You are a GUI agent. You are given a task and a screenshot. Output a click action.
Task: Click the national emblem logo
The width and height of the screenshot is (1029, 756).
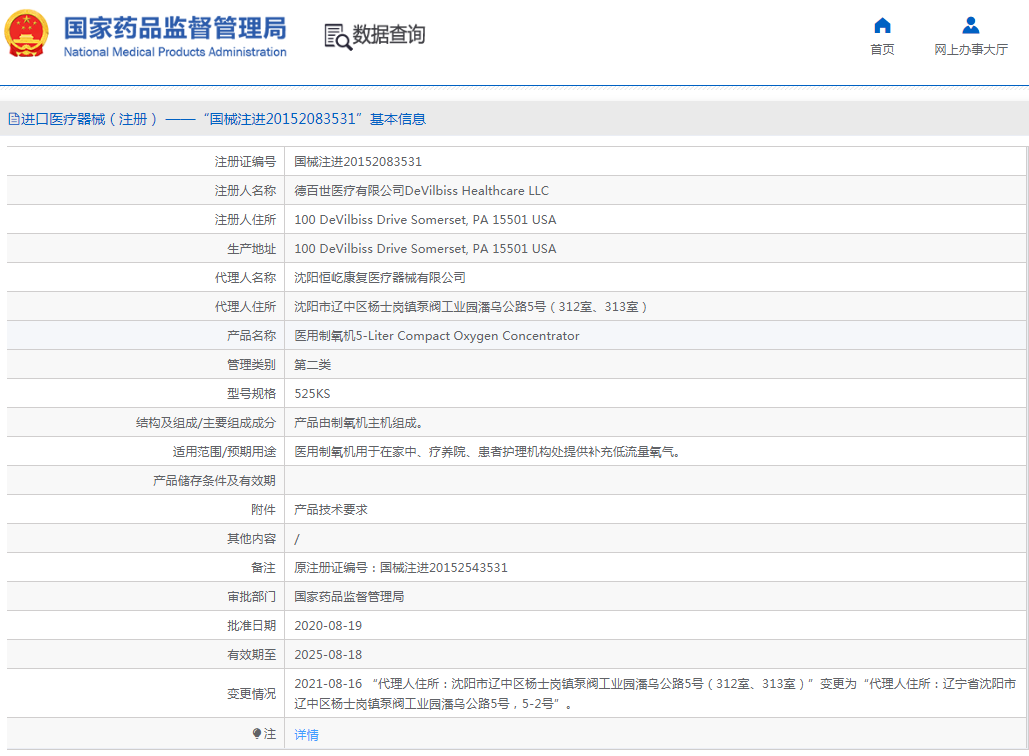pyautogui.click(x=27, y=33)
